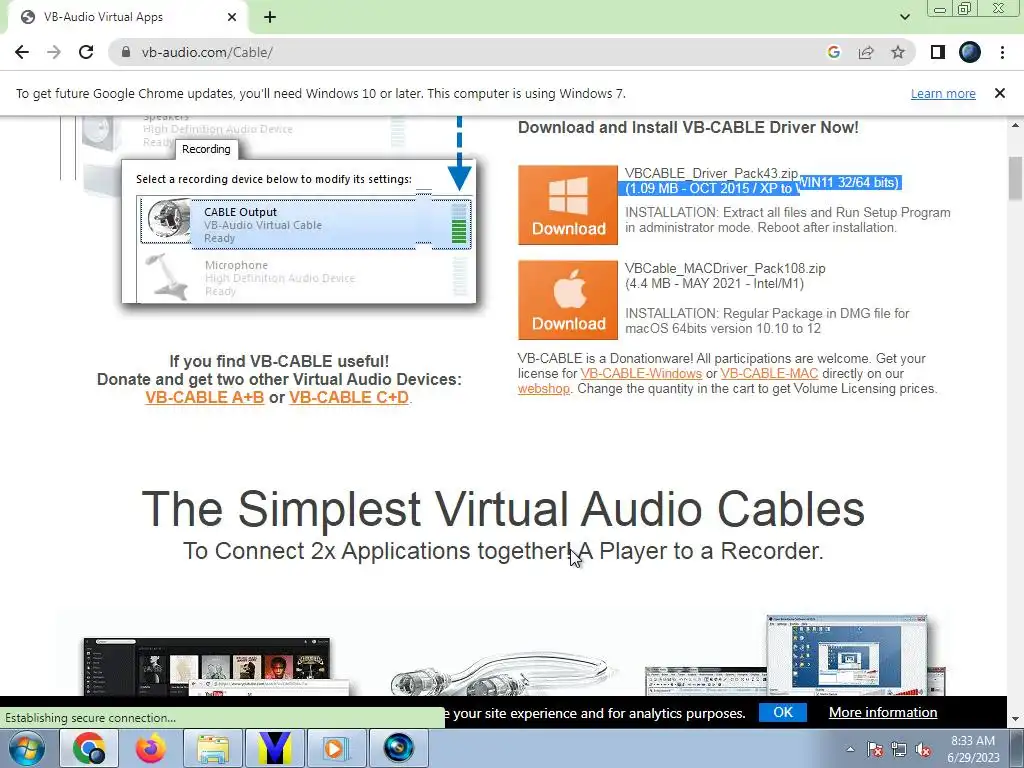Download the Mac VB-CABLE driver

click(568, 300)
